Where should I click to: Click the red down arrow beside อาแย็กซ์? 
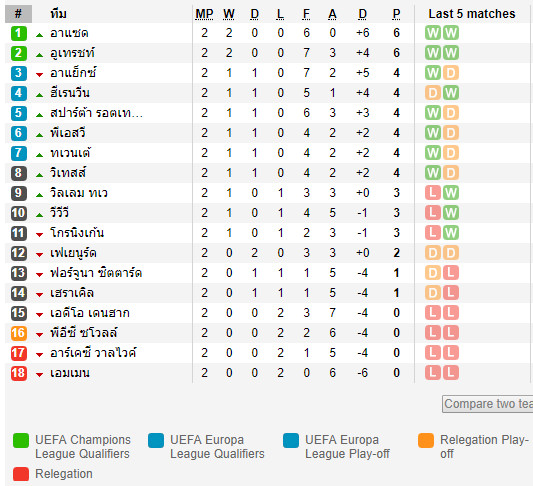click(x=39, y=74)
